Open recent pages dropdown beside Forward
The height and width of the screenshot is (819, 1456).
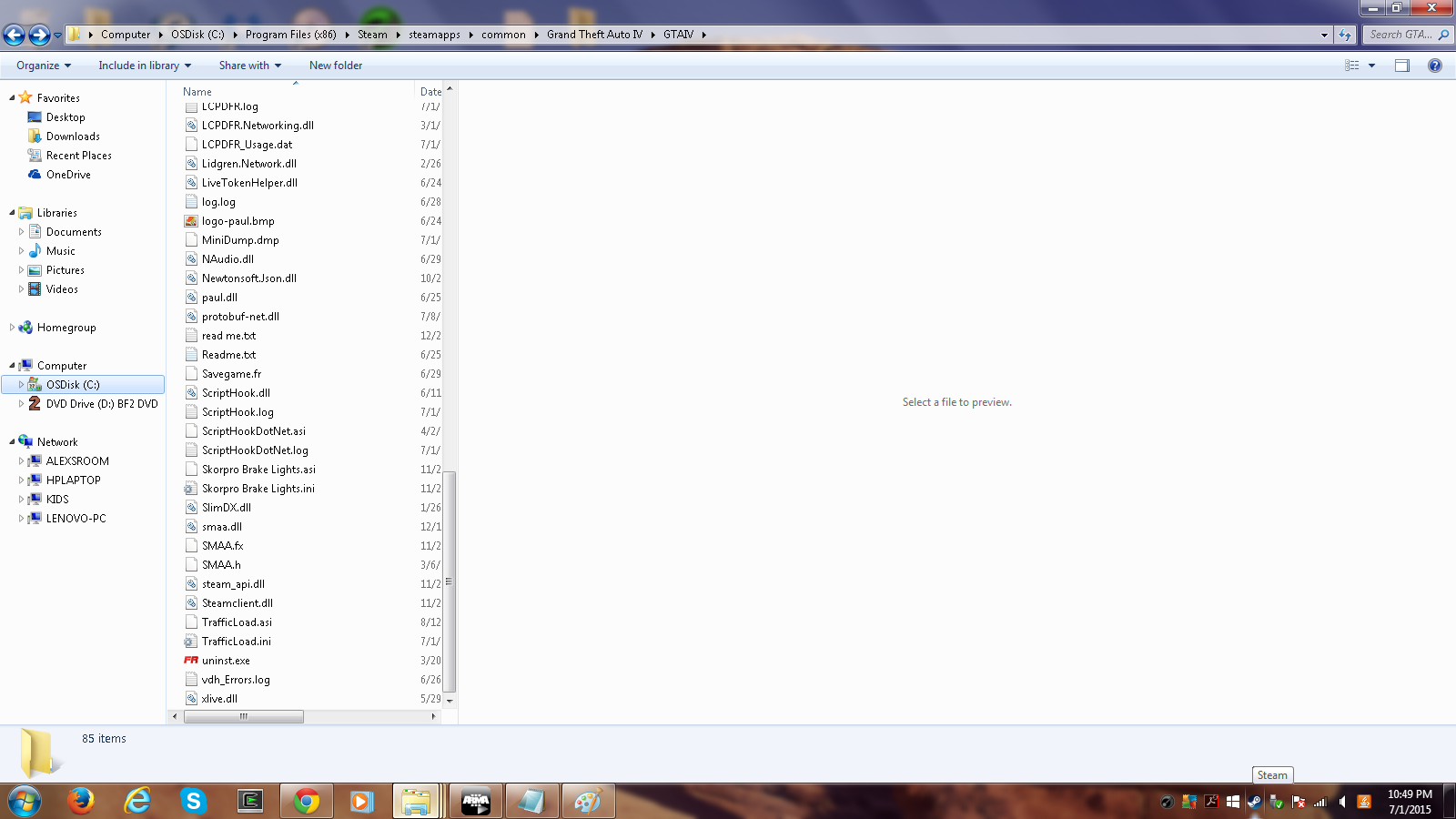pyautogui.click(x=58, y=35)
